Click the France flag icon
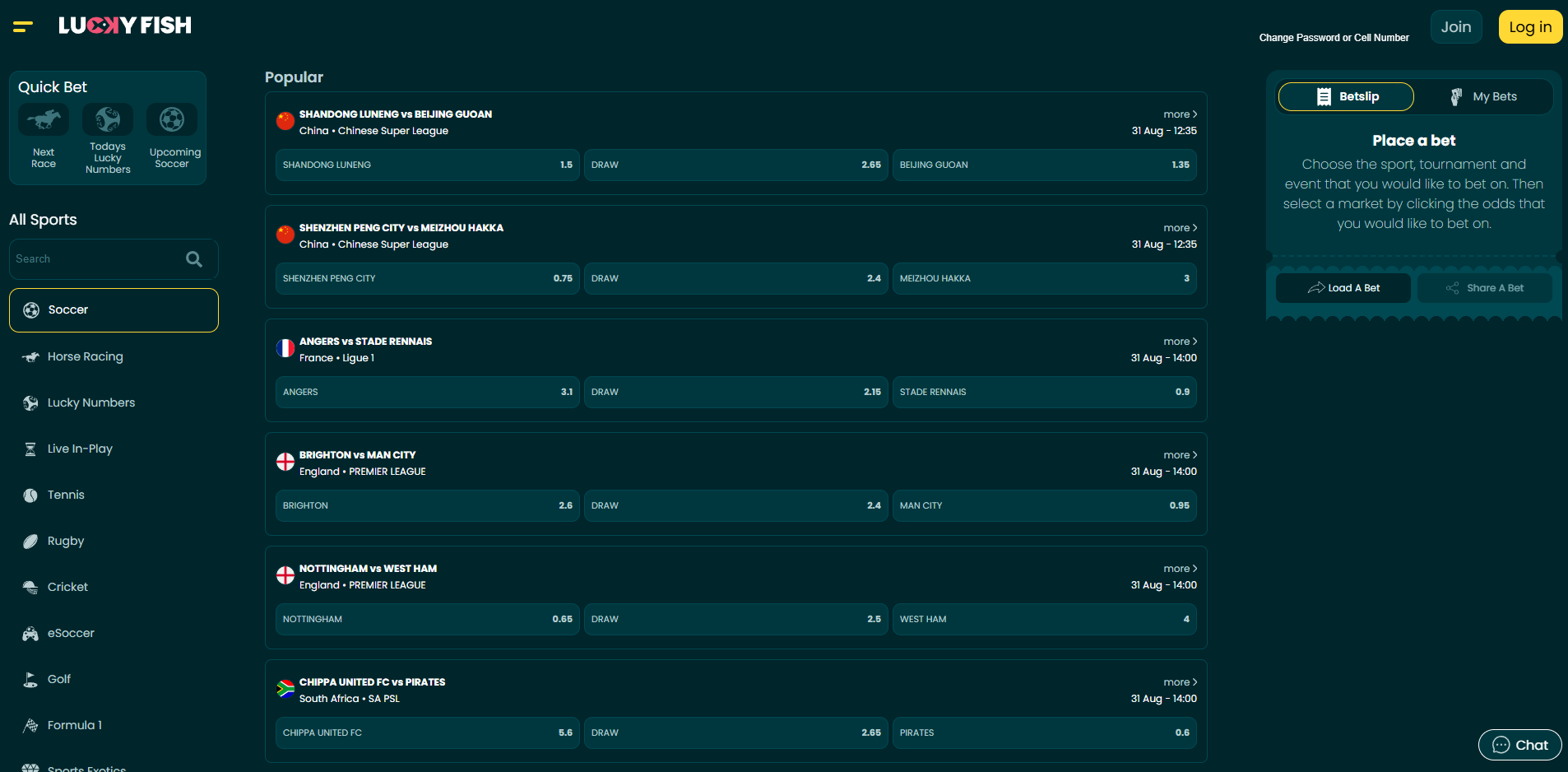 pos(285,348)
